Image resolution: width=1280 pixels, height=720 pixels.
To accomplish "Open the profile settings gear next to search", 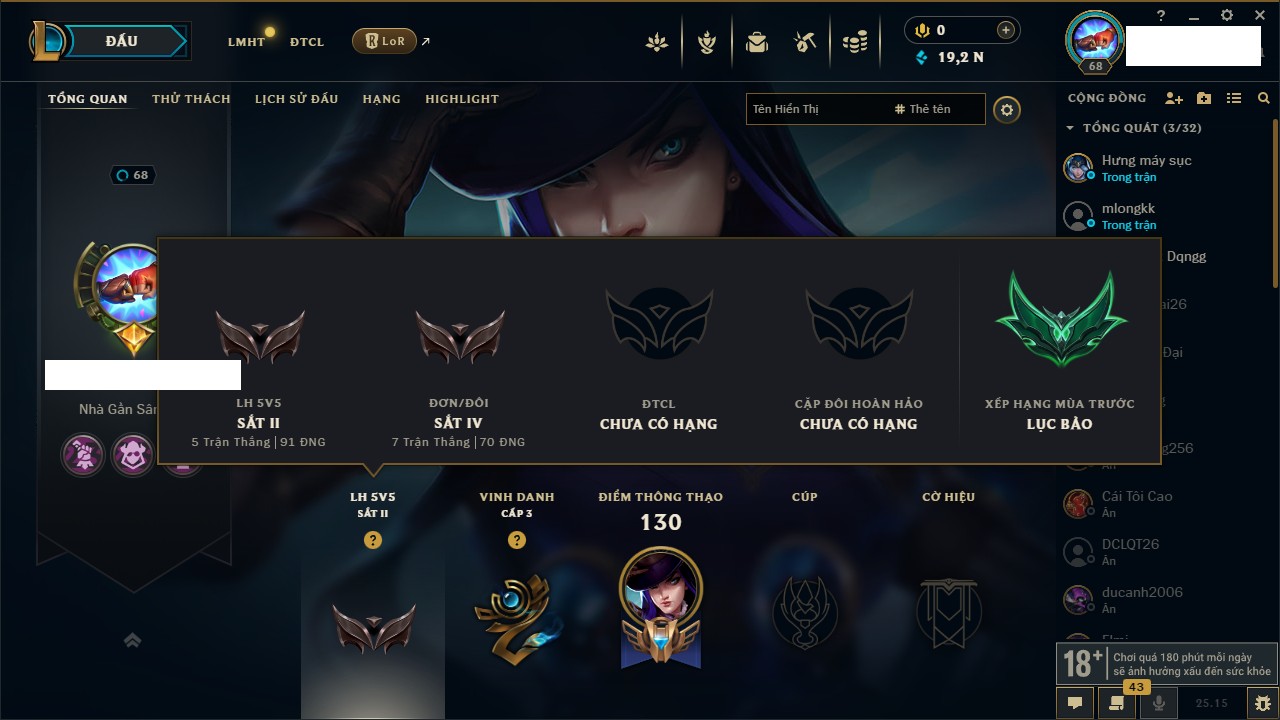I will [1007, 109].
